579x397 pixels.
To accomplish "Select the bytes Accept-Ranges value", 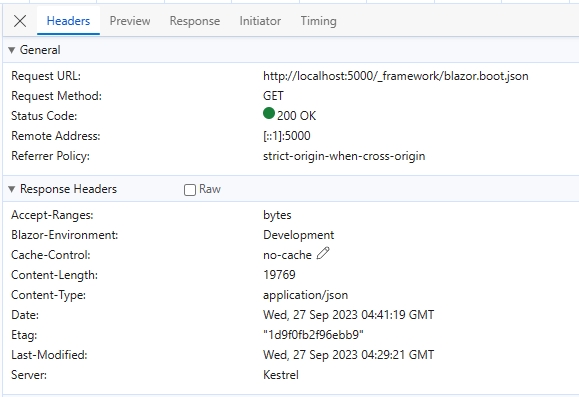I will point(277,215).
